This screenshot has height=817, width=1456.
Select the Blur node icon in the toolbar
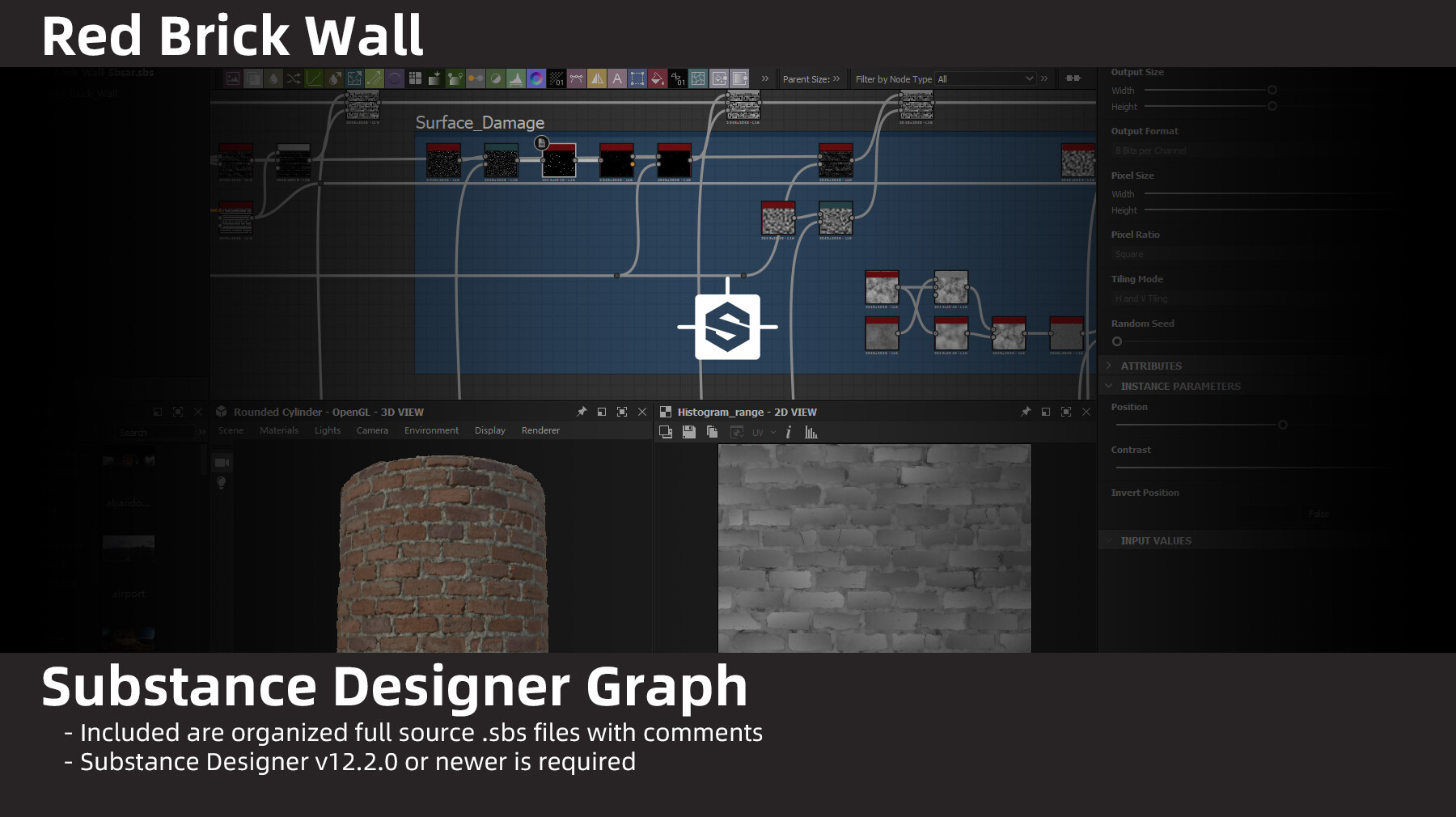(x=272, y=78)
